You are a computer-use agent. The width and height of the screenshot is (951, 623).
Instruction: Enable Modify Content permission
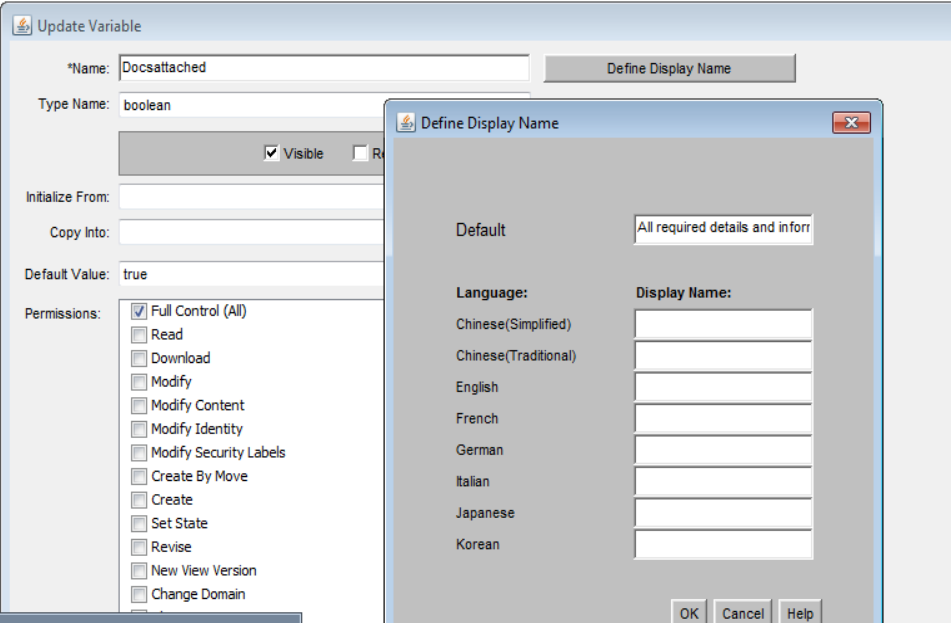[x=139, y=406]
